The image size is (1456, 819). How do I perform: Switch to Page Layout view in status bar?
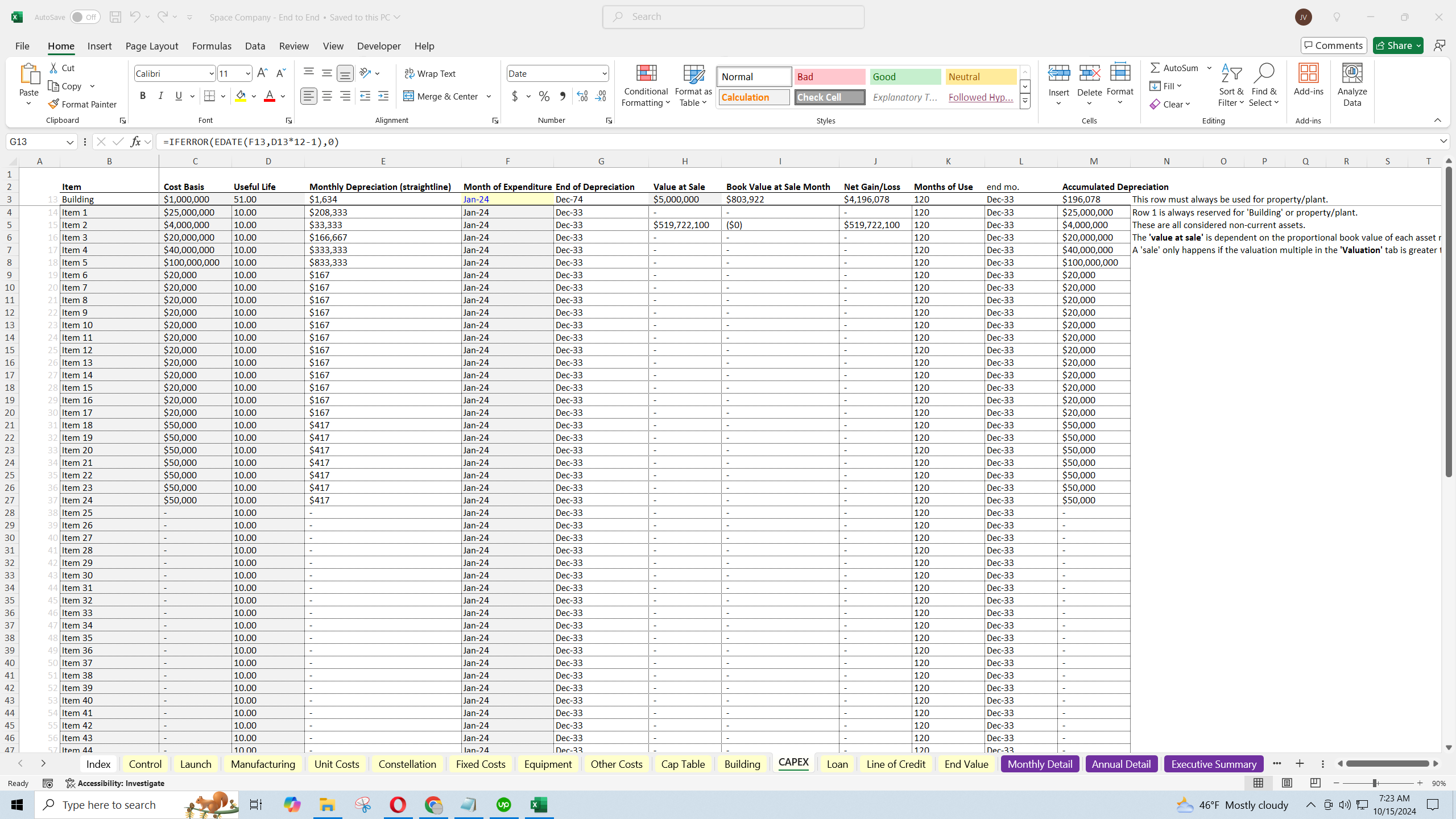pyautogui.click(x=1287, y=783)
